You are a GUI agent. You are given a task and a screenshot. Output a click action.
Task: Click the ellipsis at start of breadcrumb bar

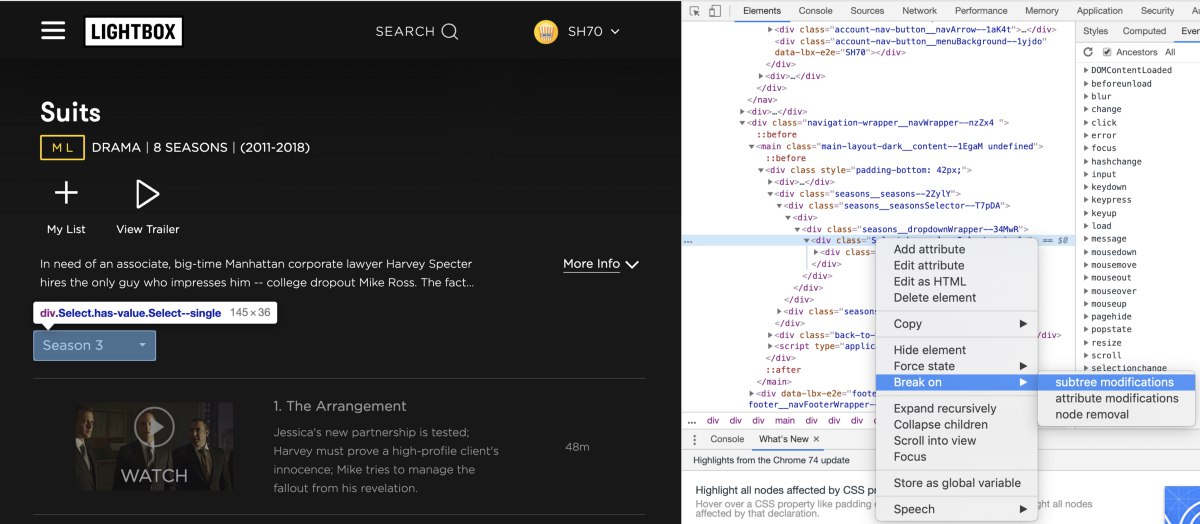(691, 421)
